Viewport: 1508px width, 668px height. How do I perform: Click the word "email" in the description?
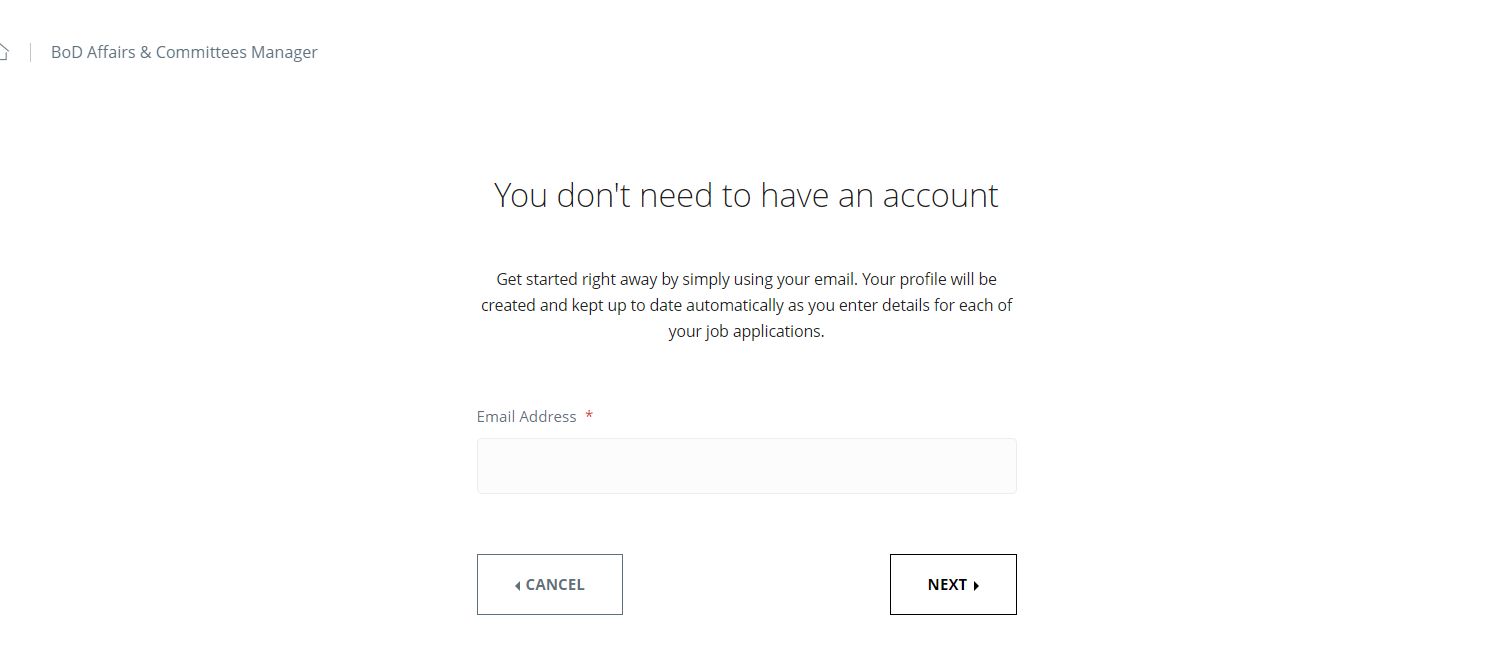(x=832, y=279)
